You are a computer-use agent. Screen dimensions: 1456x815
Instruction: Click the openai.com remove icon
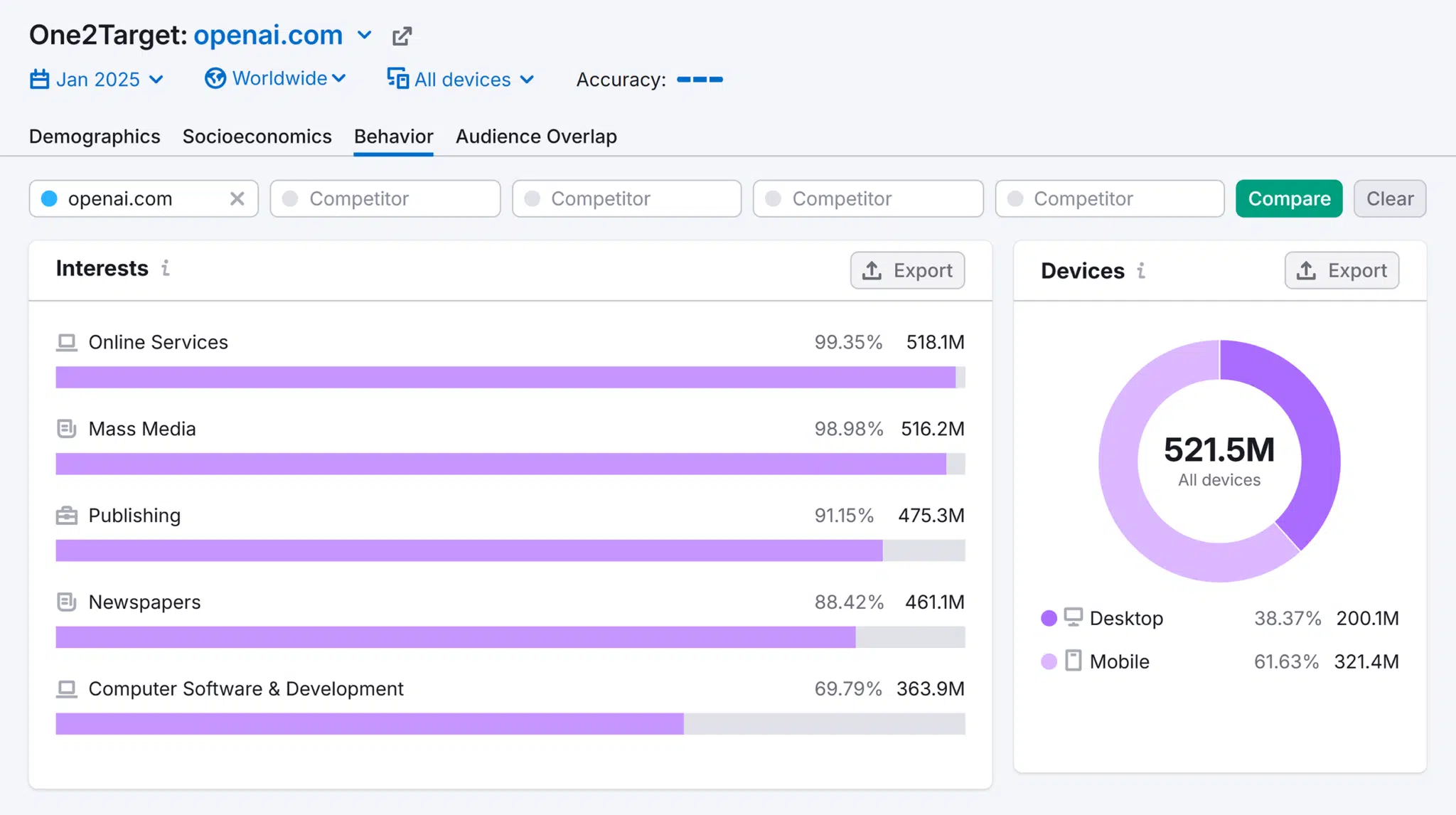238,198
